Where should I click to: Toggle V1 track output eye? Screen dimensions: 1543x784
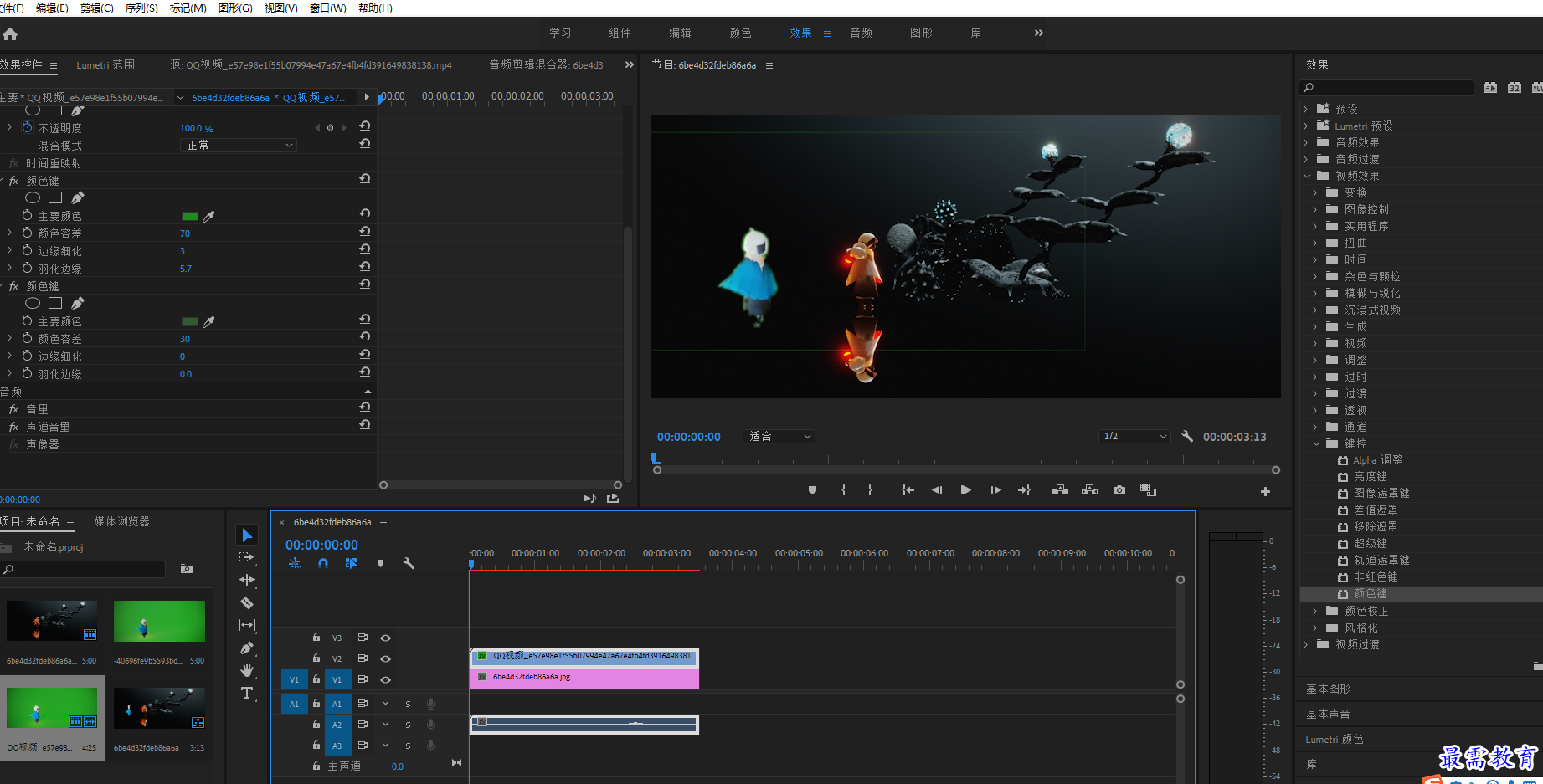[x=385, y=679]
